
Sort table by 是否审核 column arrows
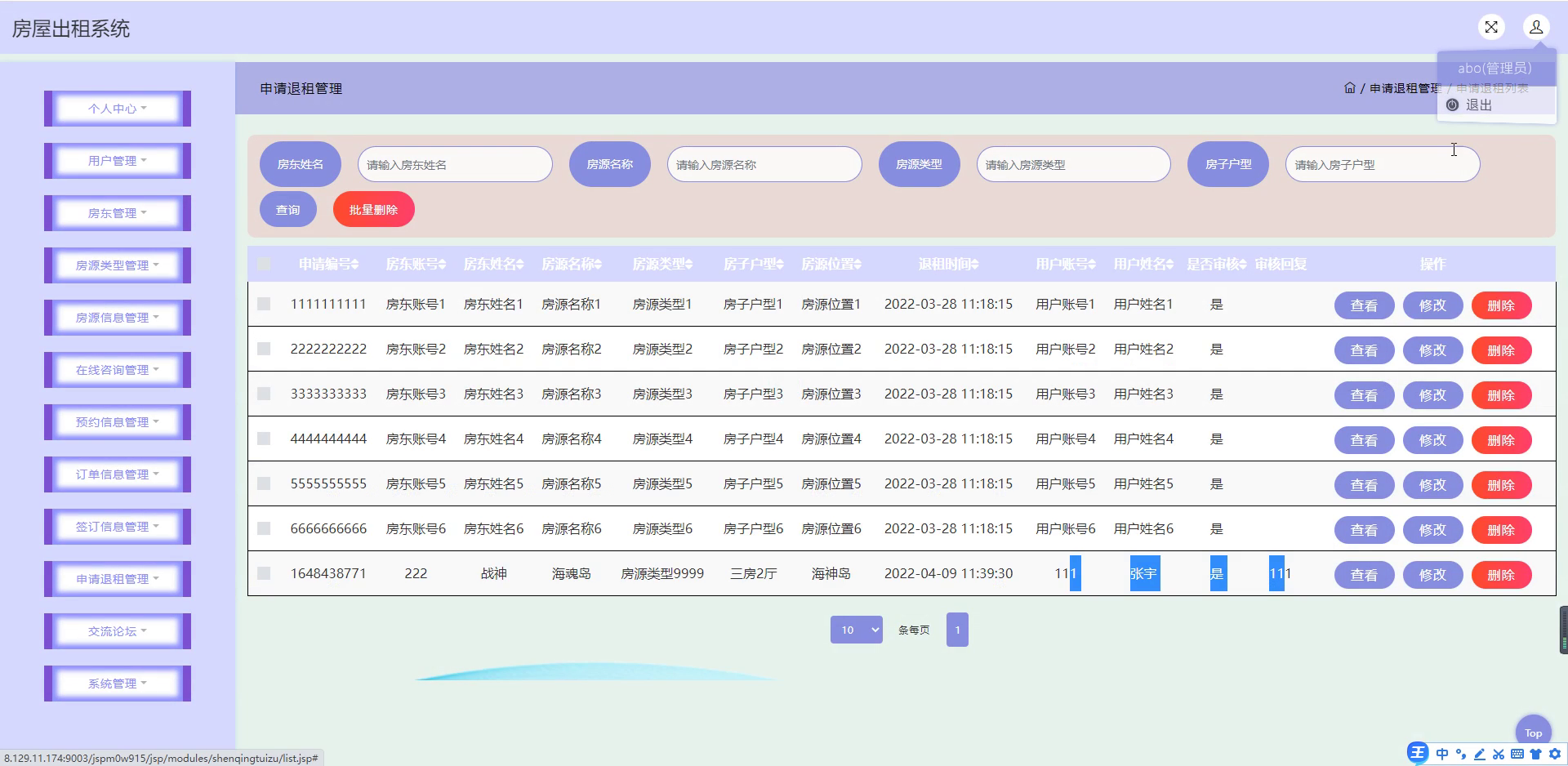(x=1243, y=265)
